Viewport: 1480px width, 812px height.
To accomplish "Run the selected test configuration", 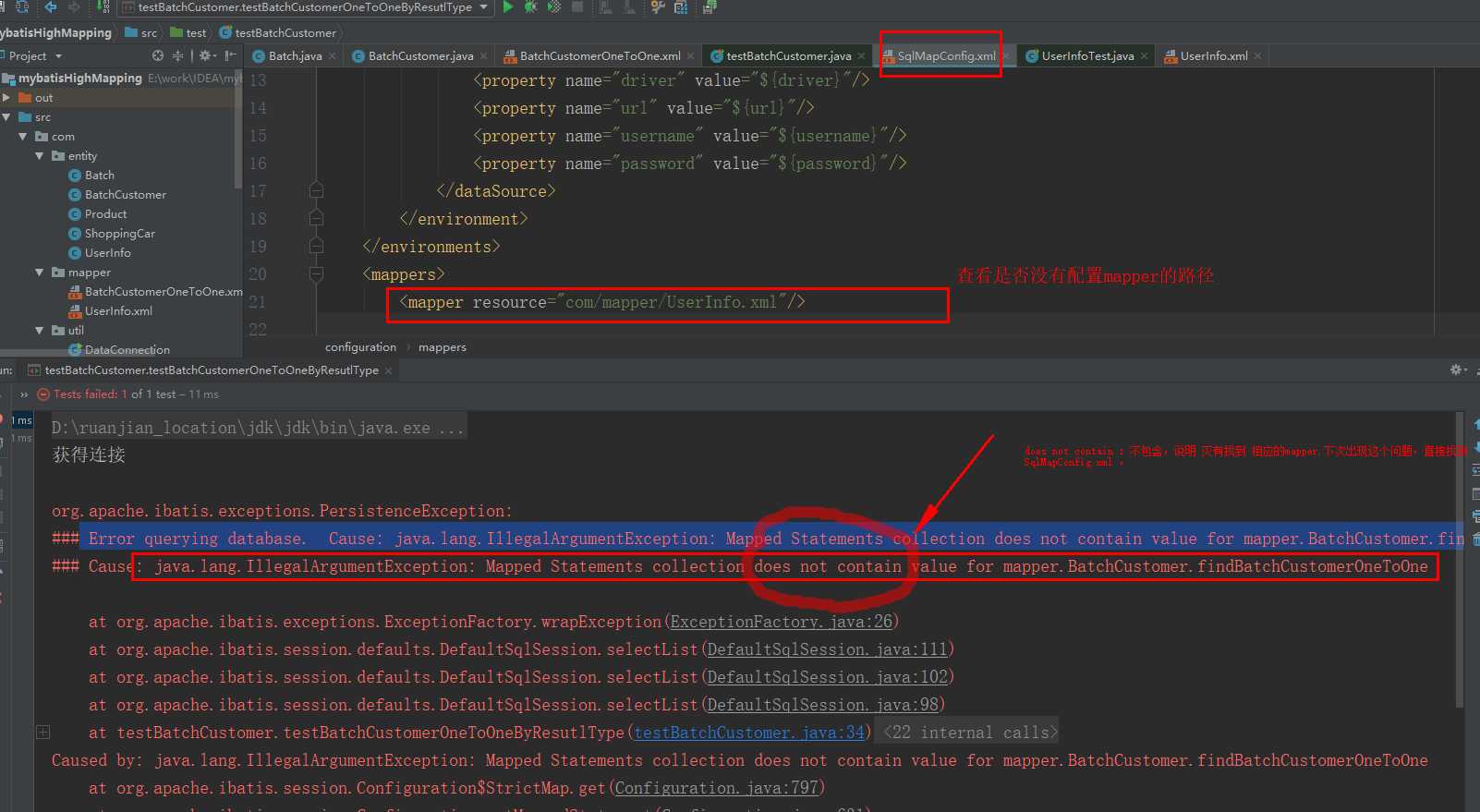I will click(508, 7).
